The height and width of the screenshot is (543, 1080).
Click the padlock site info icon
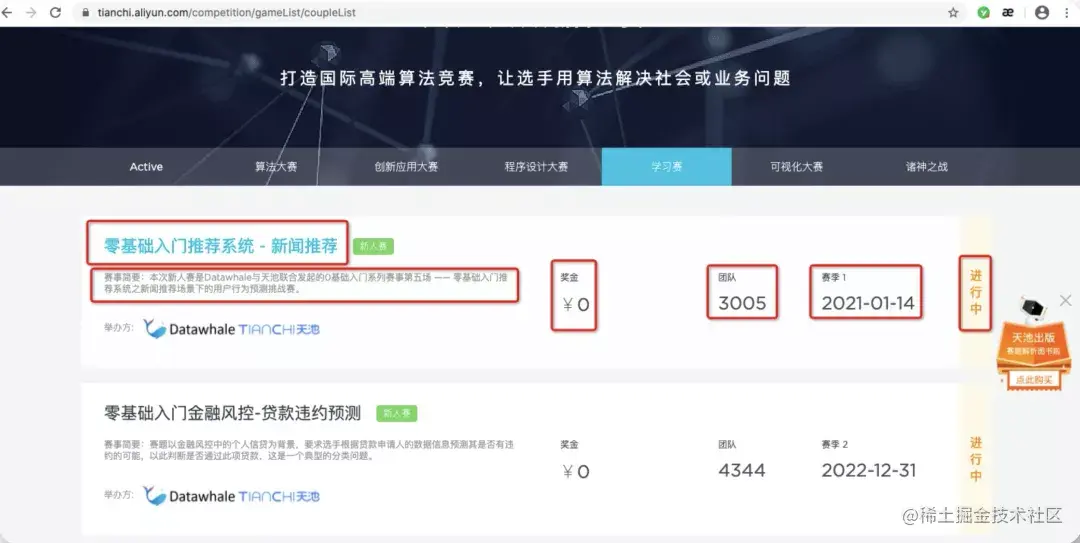[86, 12]
